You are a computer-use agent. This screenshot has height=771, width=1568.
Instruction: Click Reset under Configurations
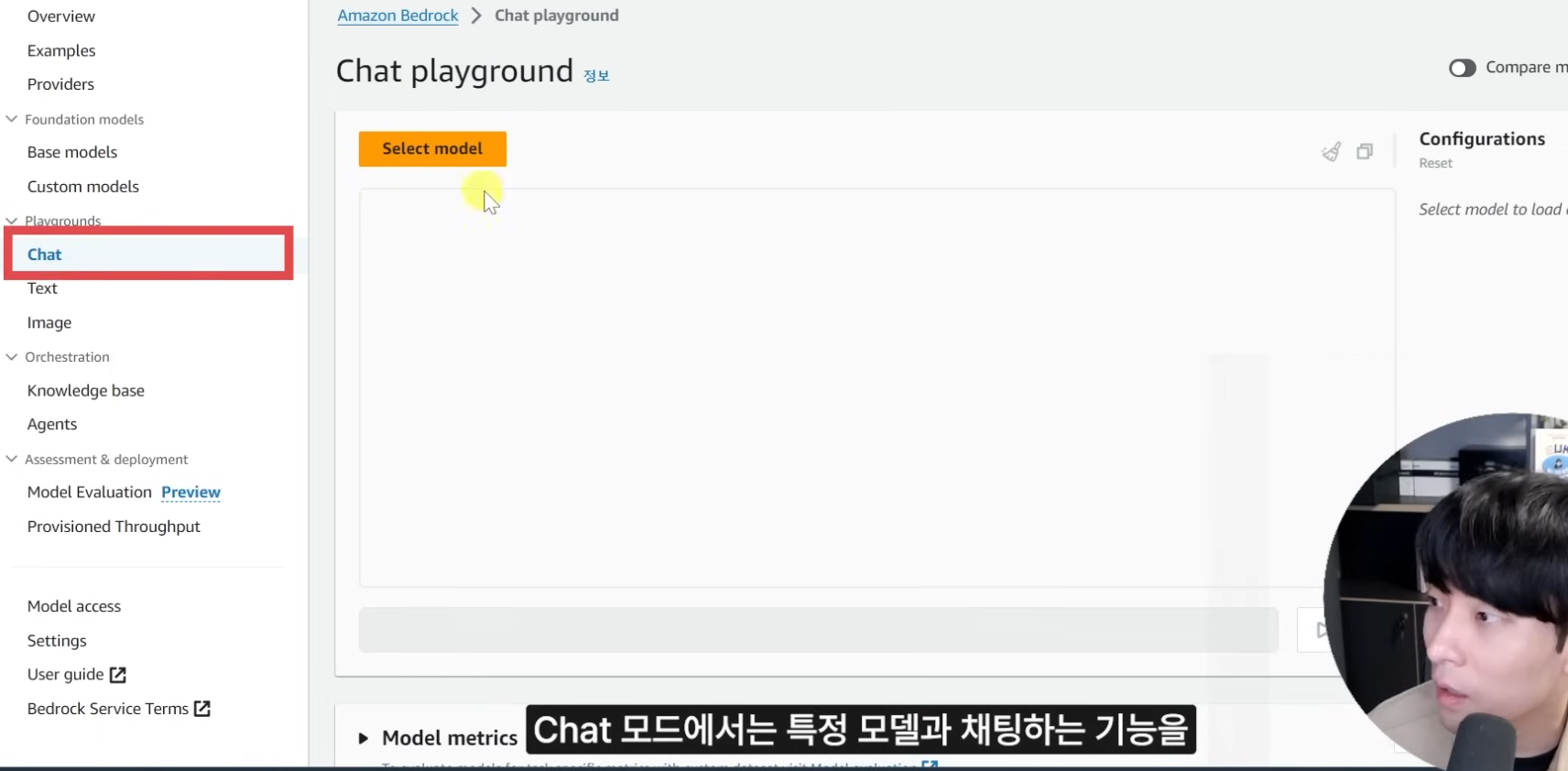[1435, 163]
